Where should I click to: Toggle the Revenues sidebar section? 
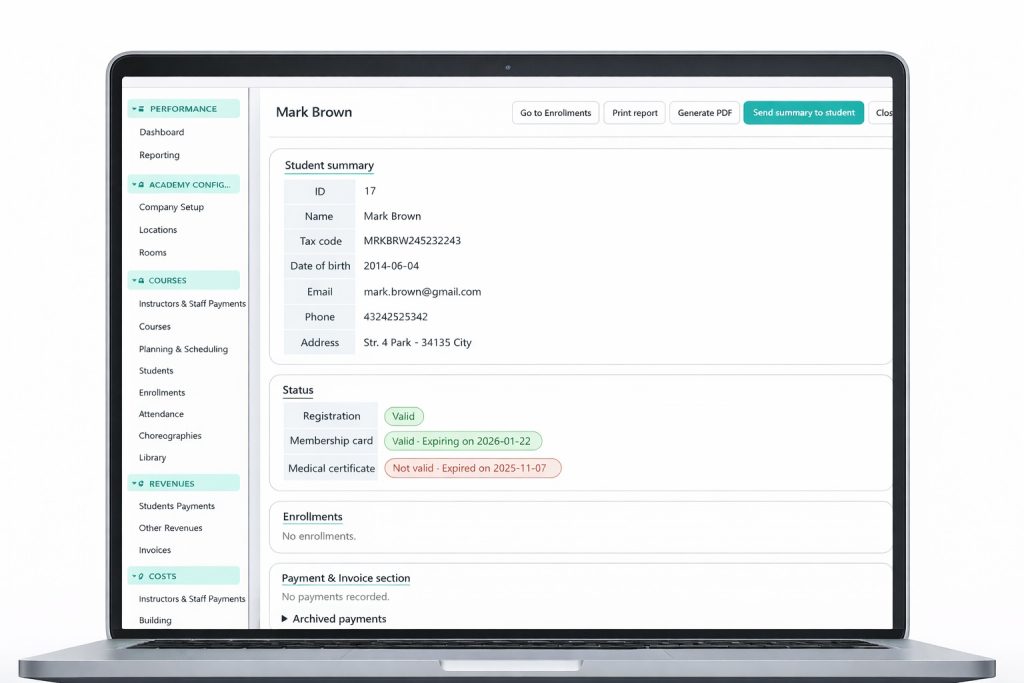tap(183, 484)
